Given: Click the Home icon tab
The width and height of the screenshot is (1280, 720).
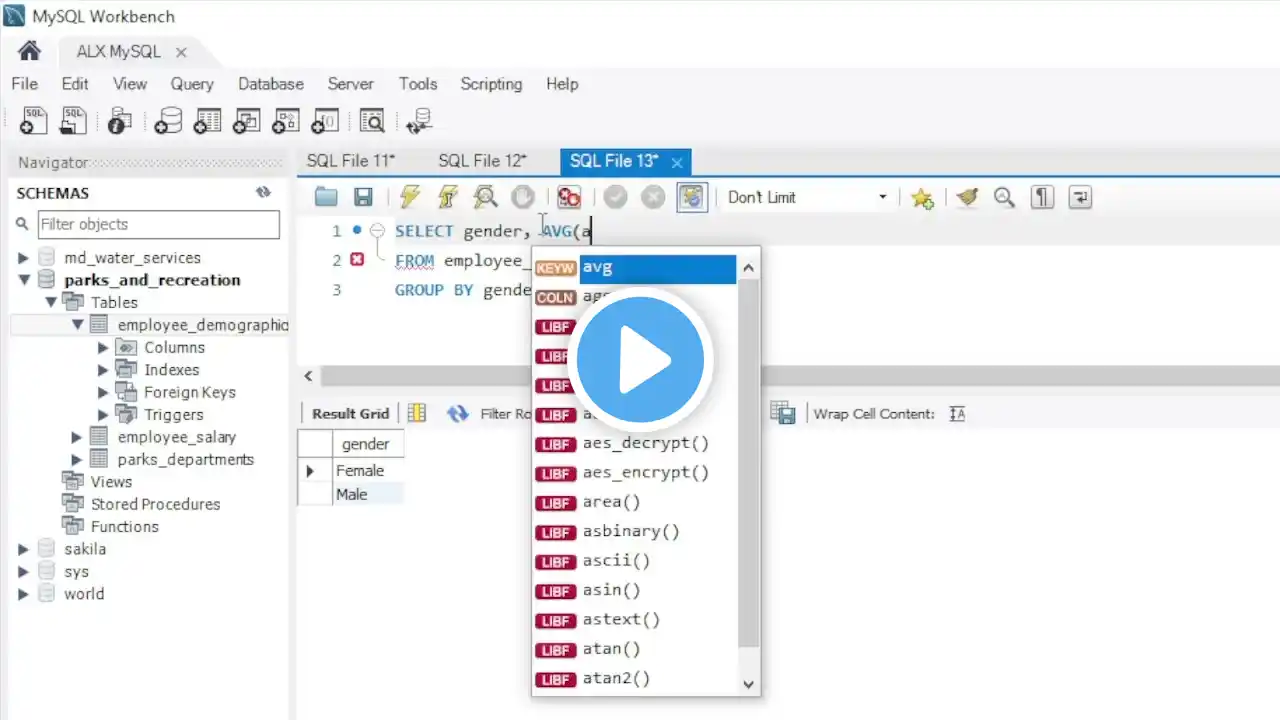Looking at the screenshot, I should tap(29, 51).
